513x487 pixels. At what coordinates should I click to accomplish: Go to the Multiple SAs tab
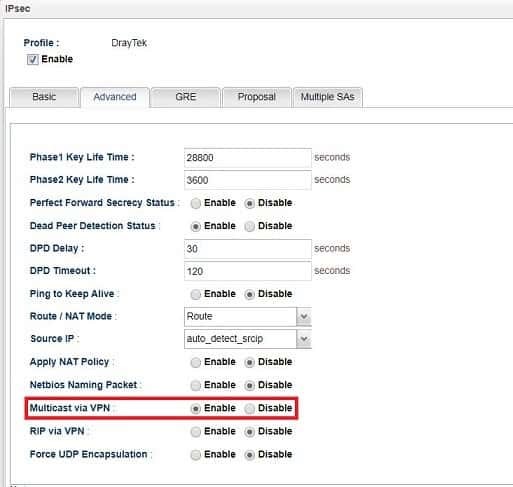pos(327,97)
